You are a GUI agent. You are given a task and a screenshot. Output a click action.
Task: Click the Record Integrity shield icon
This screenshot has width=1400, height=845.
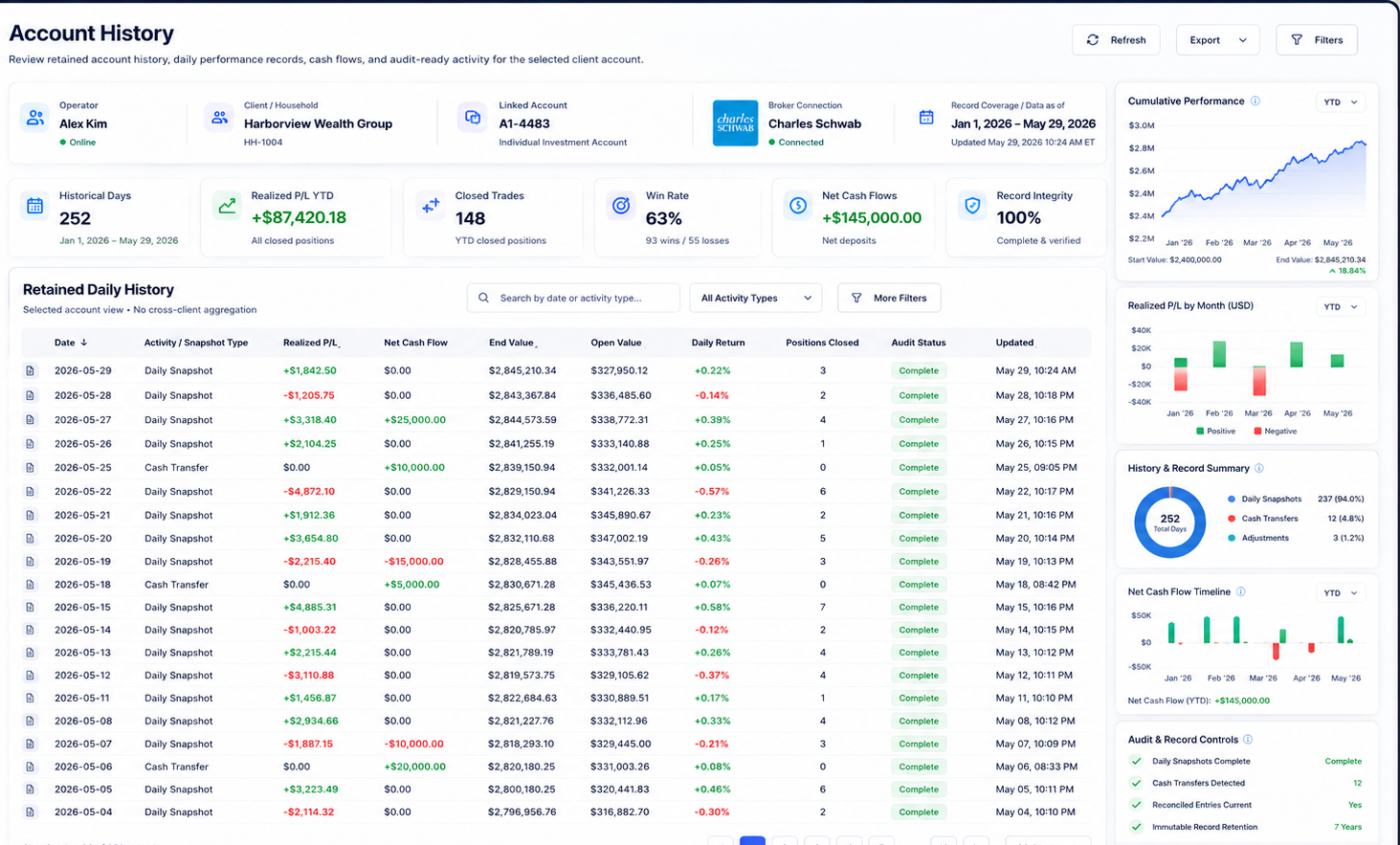(x=972, y=206)
